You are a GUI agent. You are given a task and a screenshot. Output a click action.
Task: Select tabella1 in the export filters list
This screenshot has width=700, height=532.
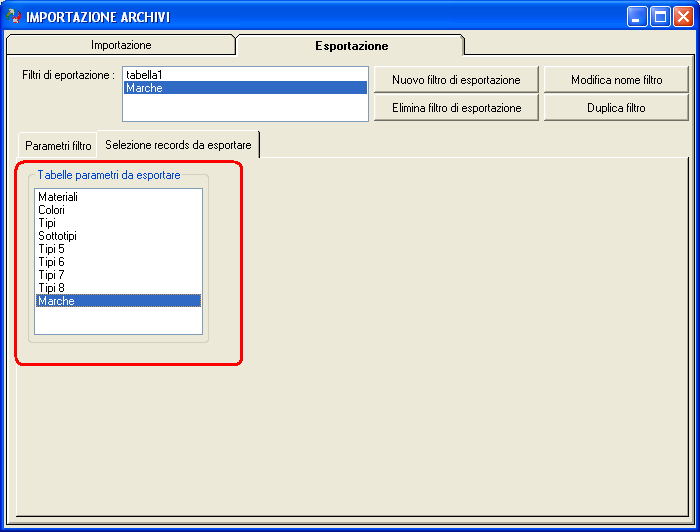tap(246, 75)
